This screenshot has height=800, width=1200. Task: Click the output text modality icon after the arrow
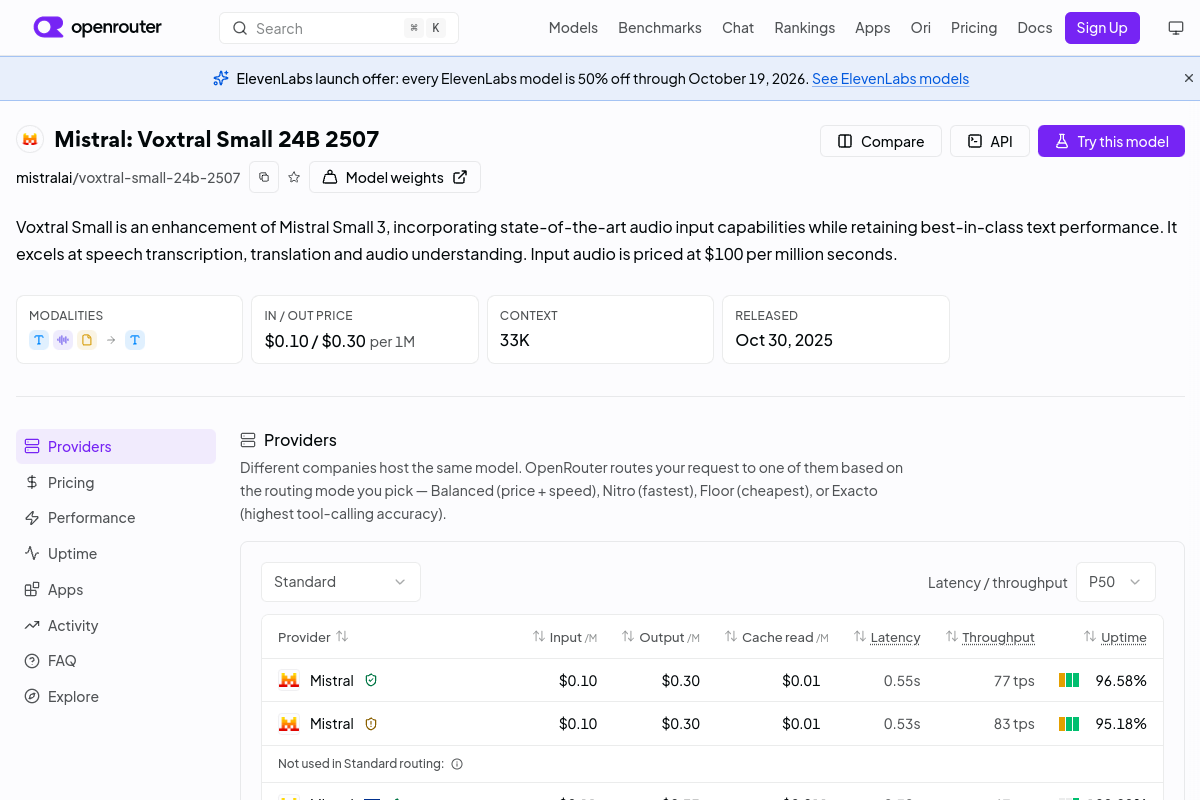click(x=135, y=340)
